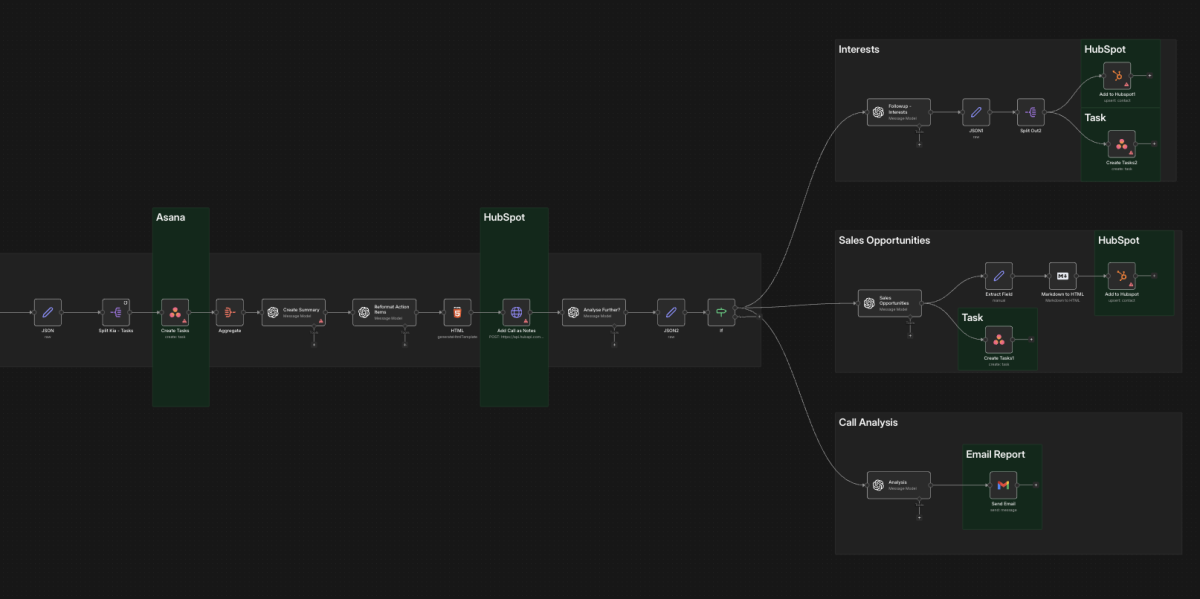1200x599 pixels.
Task: Click the HTML generateHtmlTemplate node
Action: click(457, 313)
